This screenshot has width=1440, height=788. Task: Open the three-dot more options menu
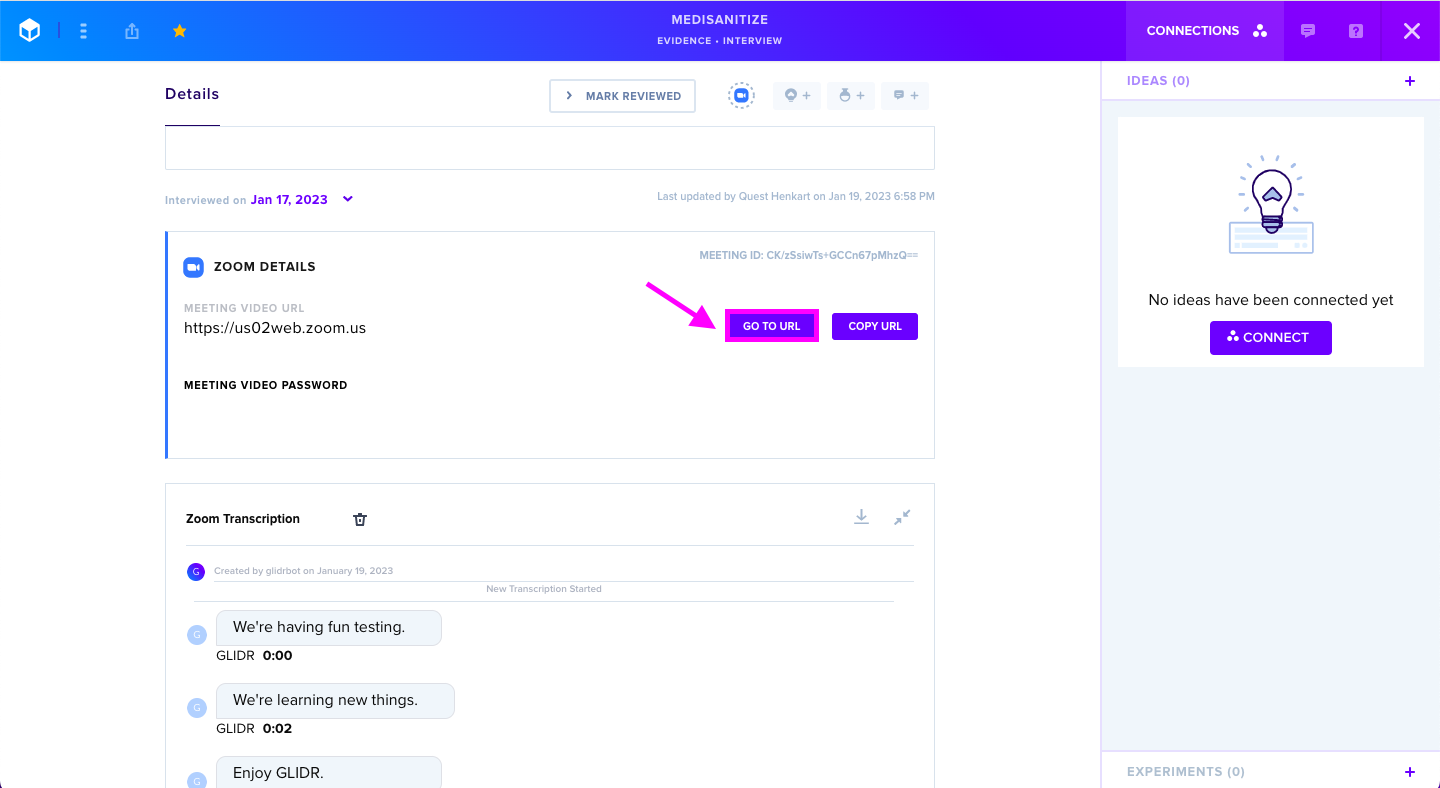(84, 31)
